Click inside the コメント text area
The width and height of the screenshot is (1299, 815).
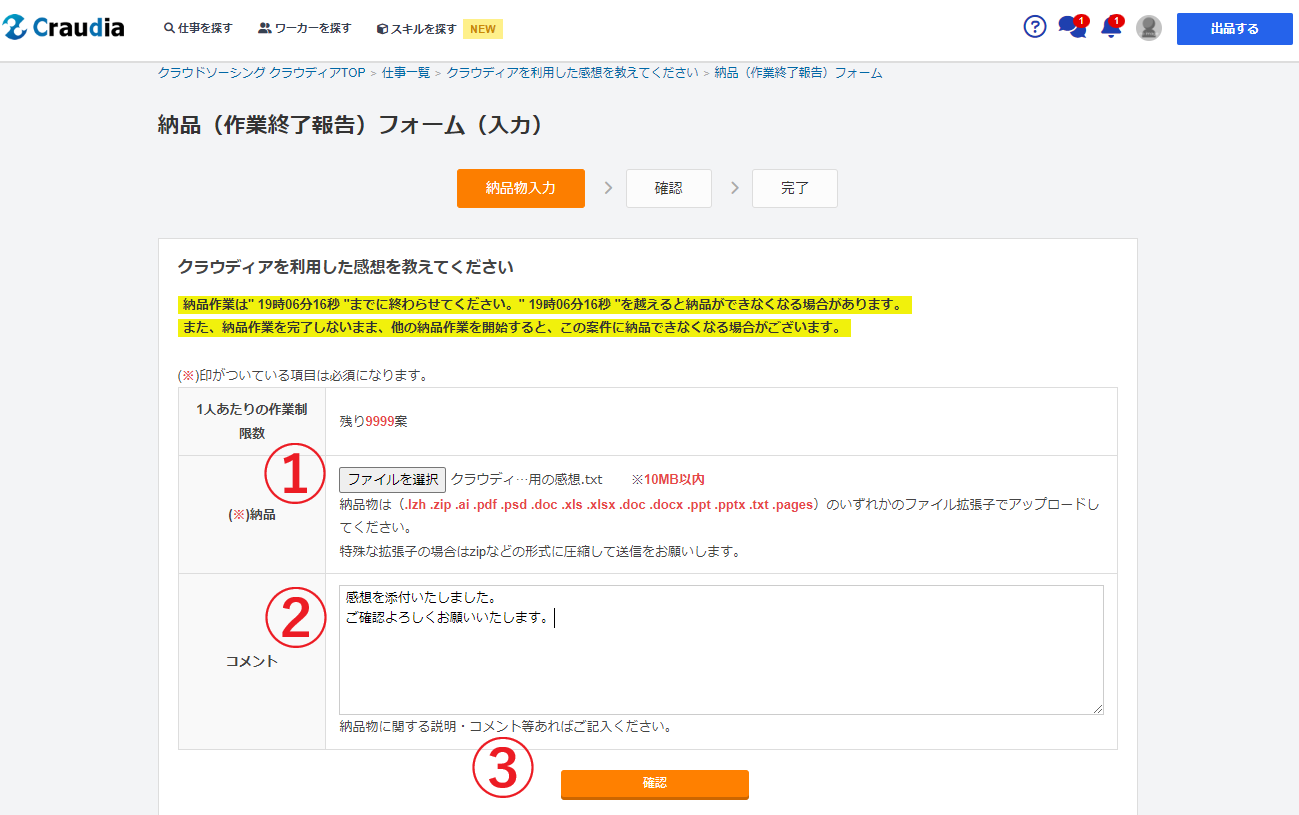point(720,660)
